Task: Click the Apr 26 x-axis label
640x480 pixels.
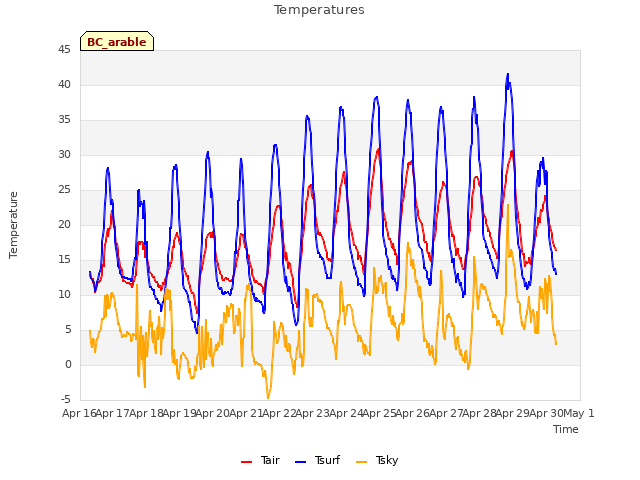Action: pos(413,413)
